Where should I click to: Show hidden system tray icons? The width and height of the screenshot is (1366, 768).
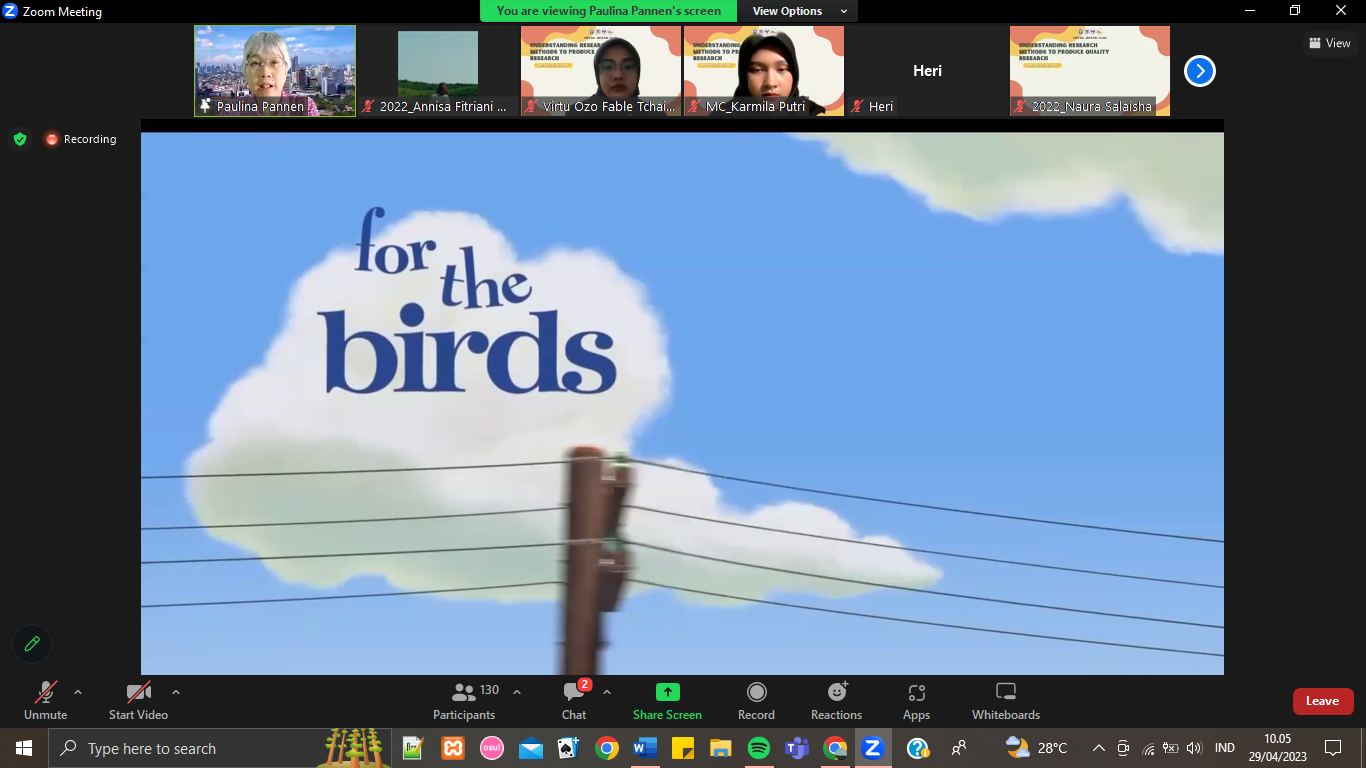click(x=1098, y=748)
